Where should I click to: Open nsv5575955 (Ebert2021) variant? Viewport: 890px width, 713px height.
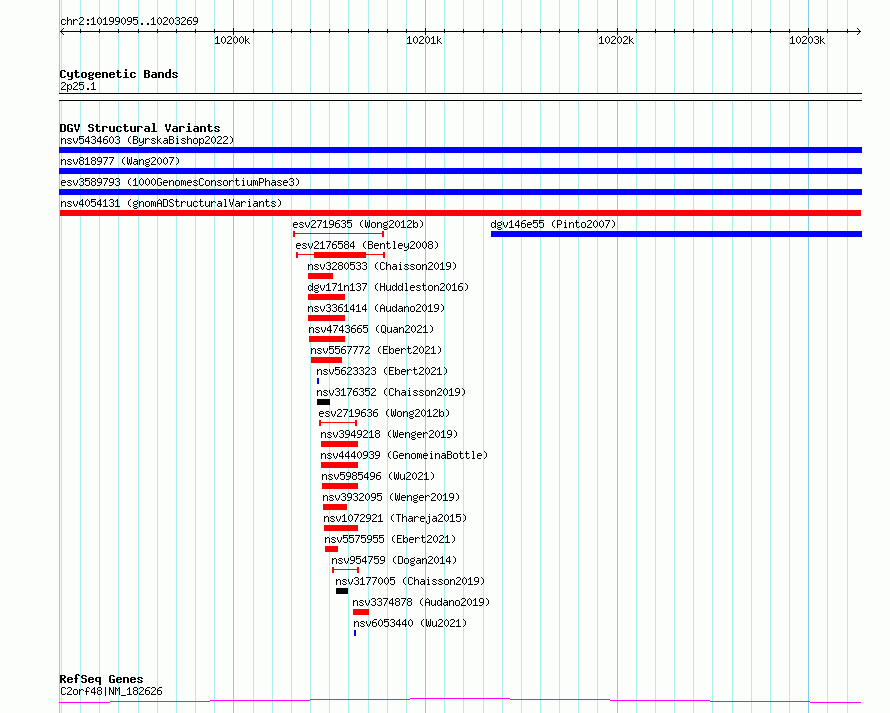tap(390, 539)
